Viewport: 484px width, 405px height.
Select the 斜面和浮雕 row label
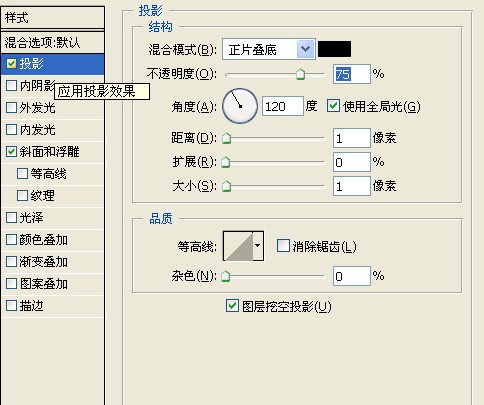49,152
